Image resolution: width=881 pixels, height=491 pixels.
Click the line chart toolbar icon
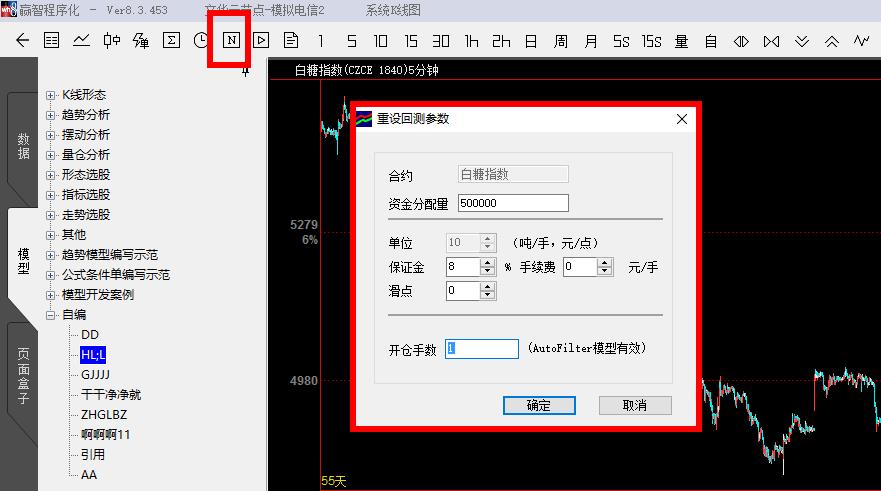(81, 41)
